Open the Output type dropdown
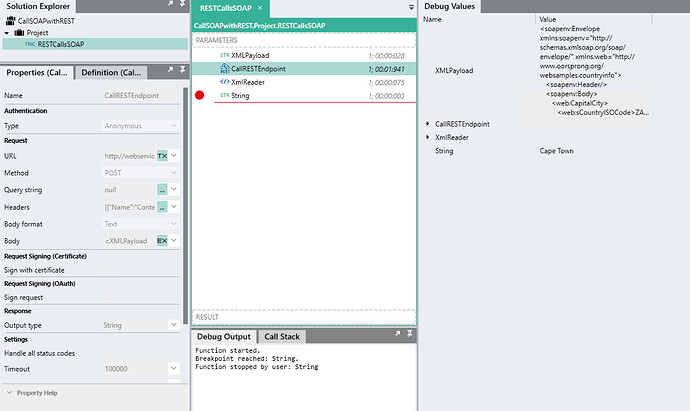 pyautogui.click(x=174, y=325)
